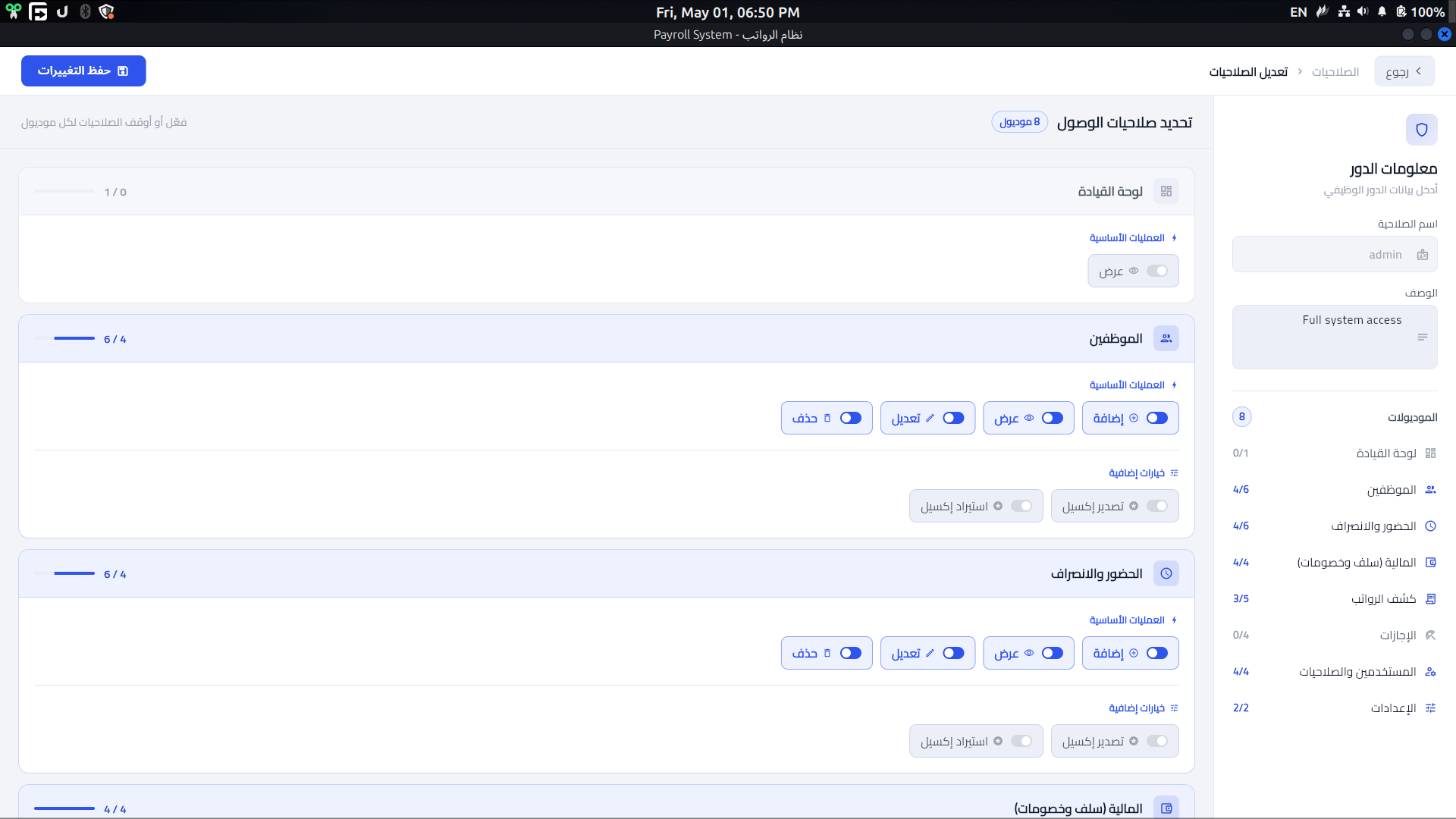Click the plus icon on الموظفين إضافة chip

1134,418
